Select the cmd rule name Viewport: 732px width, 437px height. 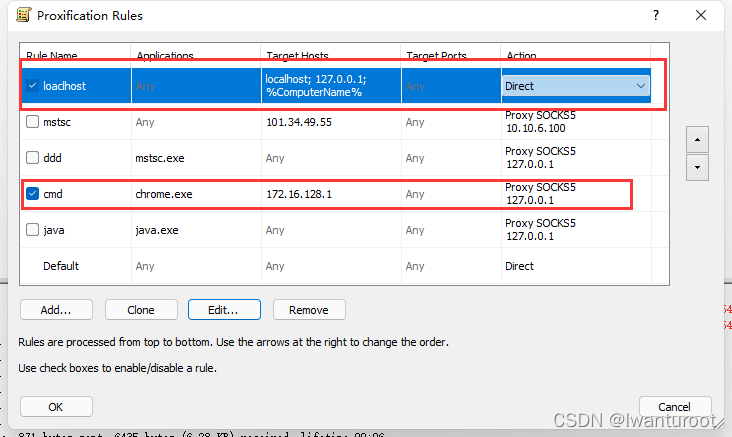[x=53, y=194]
